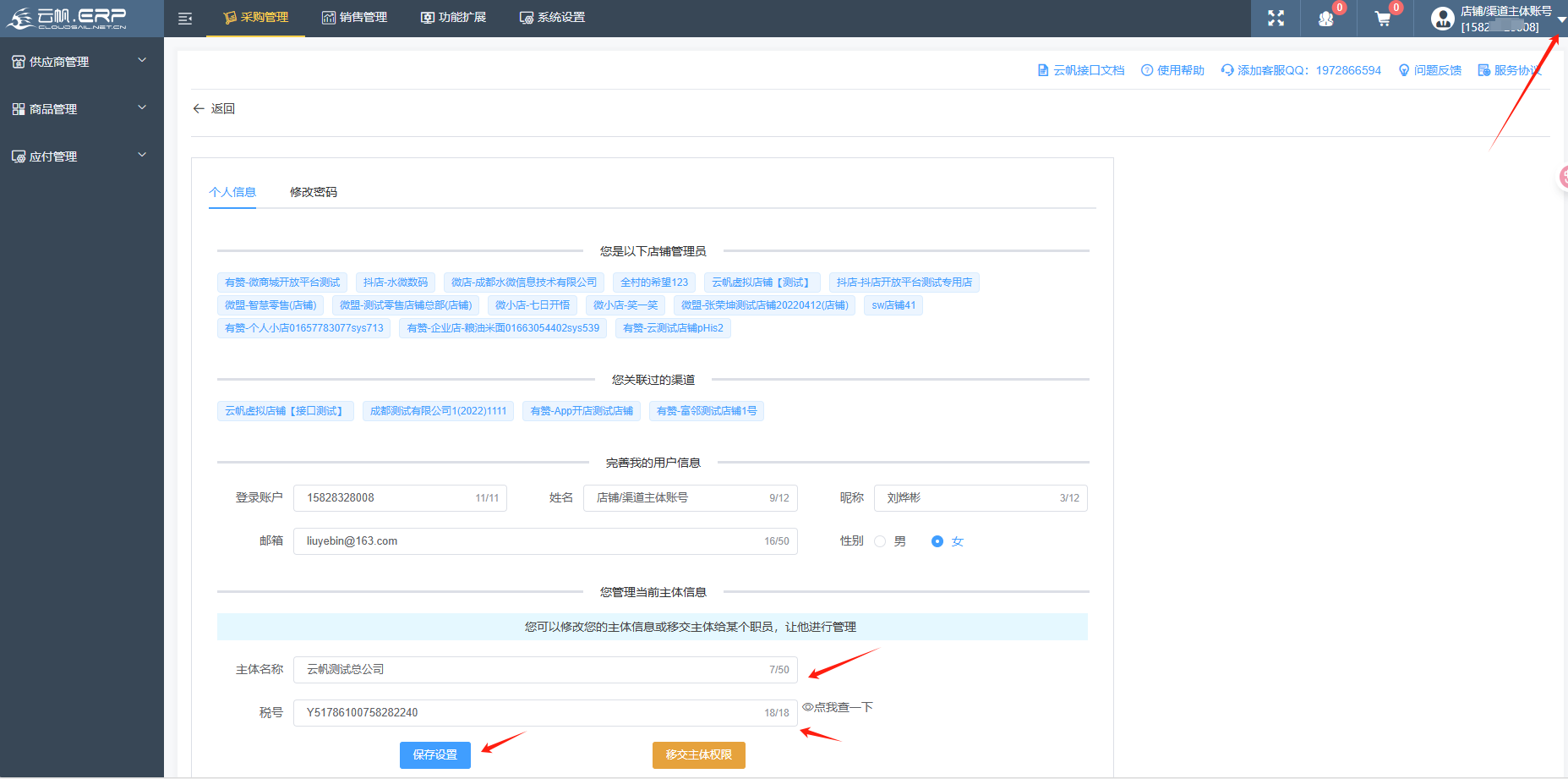Click the 有赞-富邻测试店铺1号 channel tag

pos(707,411)
